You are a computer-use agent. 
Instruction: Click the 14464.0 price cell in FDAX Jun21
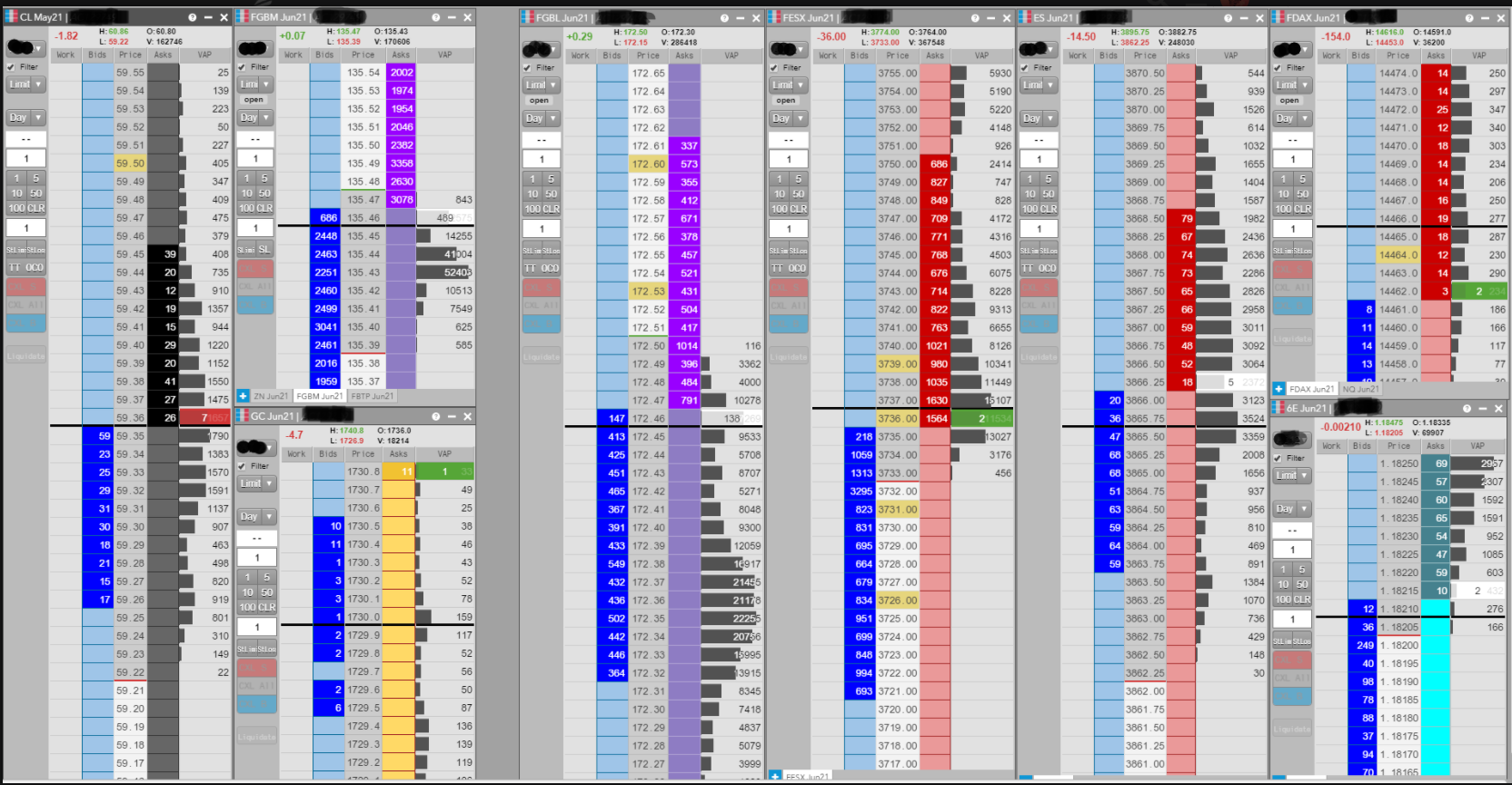point(1398,255)
